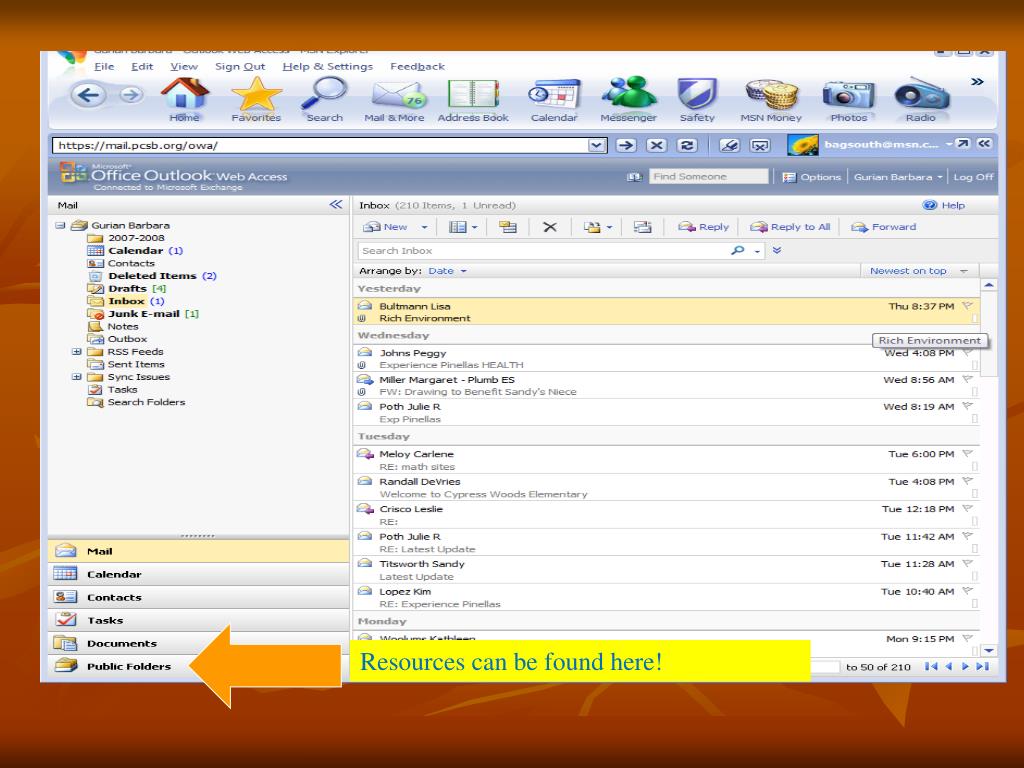Click the Go arrow next to address bar

click(626, 145)
